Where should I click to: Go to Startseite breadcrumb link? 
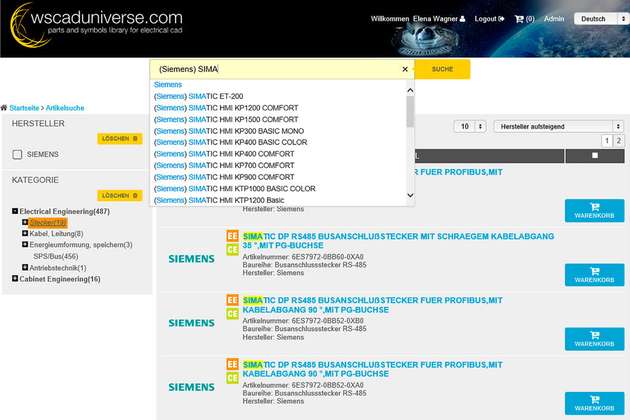25,108
